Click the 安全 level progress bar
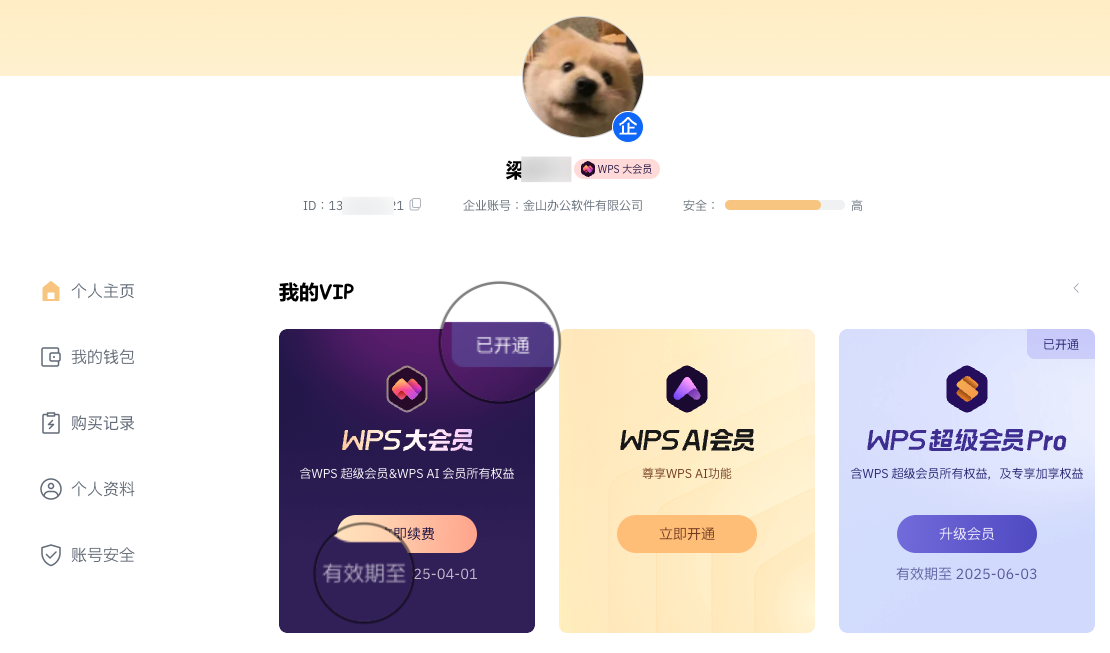The height and width of the screenshot is (653, 1110). (784, 205)
